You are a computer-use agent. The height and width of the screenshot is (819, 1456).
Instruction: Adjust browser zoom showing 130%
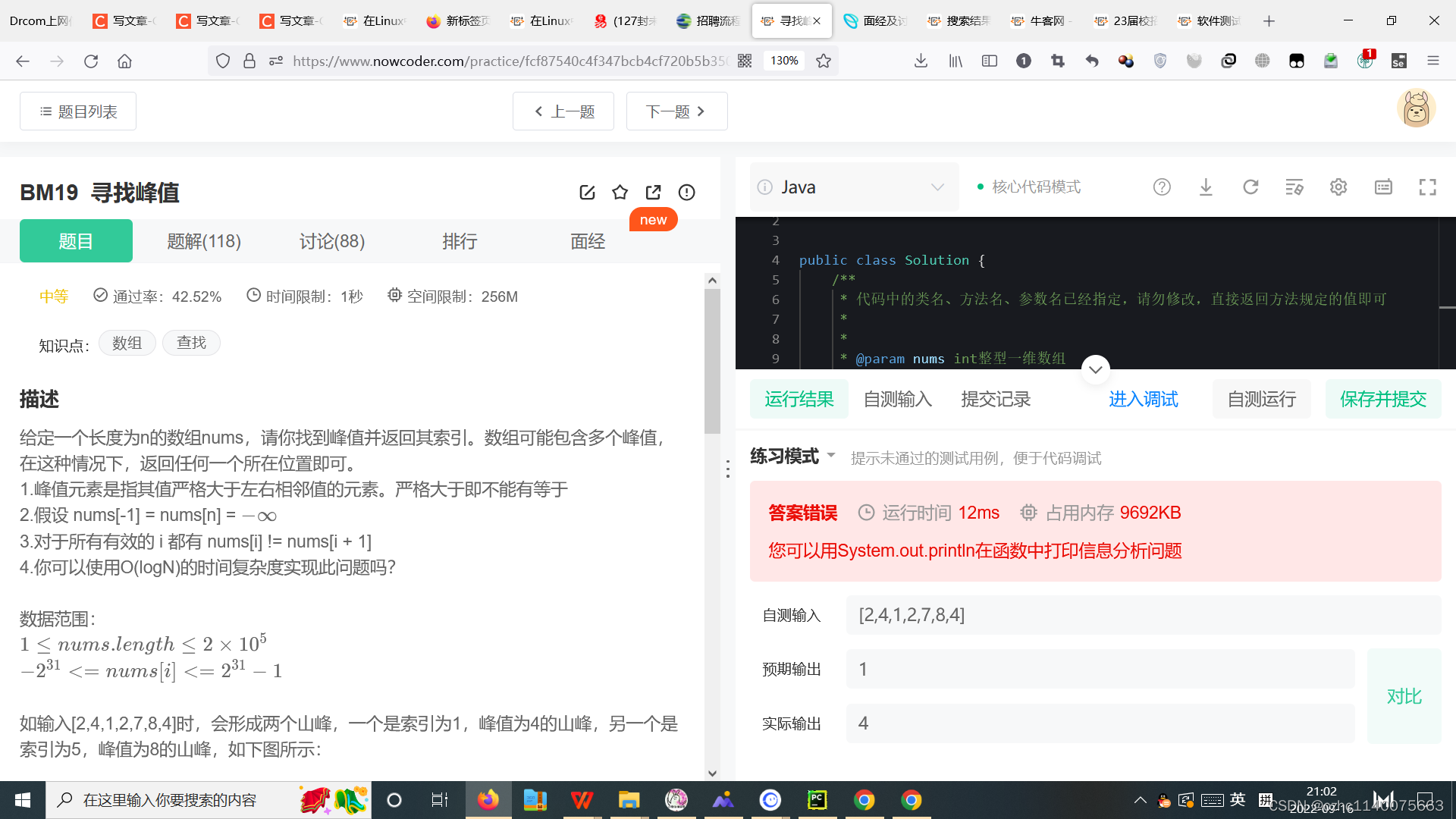pyautogui.click(x=783, y=61)
